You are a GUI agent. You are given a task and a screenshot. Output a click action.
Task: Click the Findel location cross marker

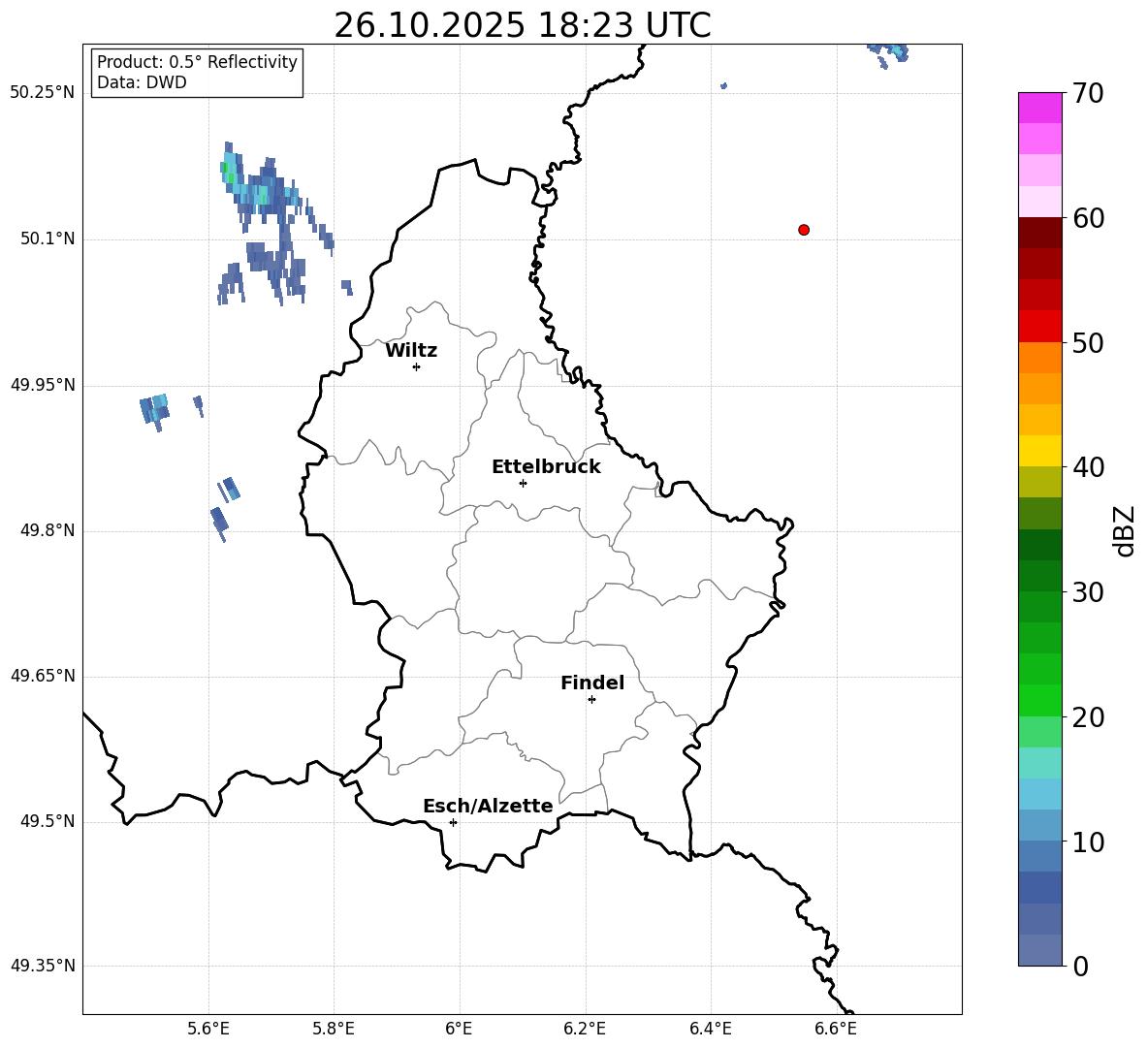click(591, 700)
